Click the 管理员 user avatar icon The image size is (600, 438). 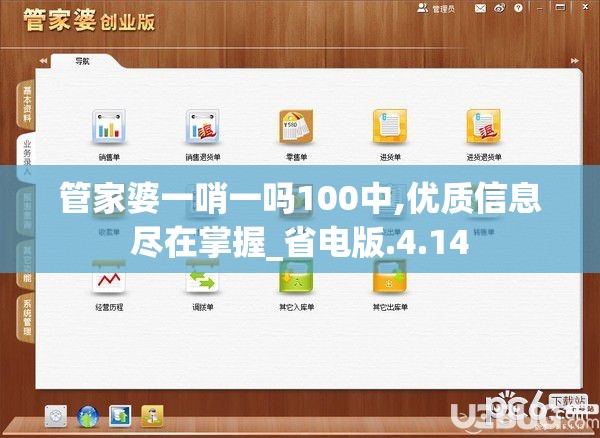[422, 8]
